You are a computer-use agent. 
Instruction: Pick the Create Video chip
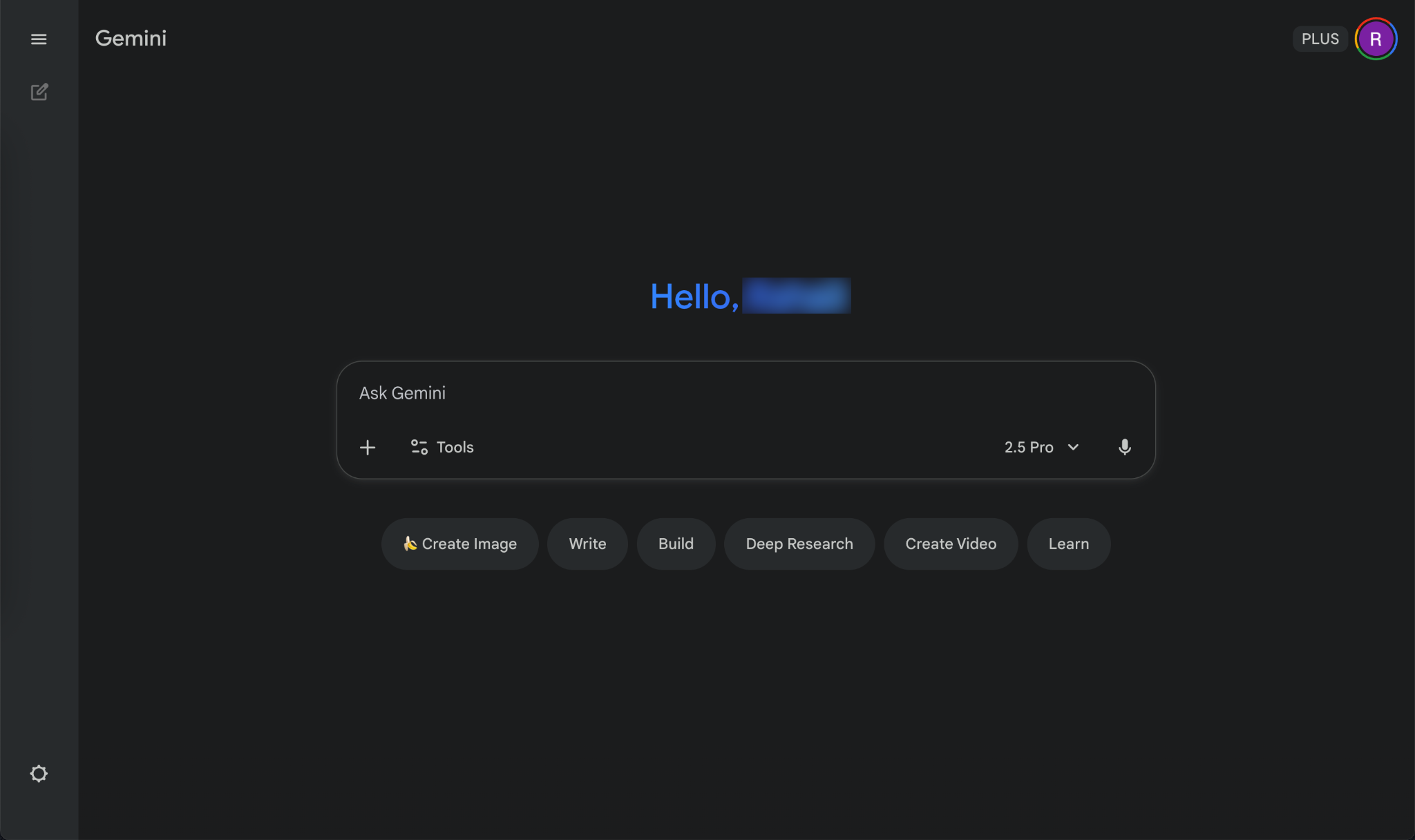[951, 544]
